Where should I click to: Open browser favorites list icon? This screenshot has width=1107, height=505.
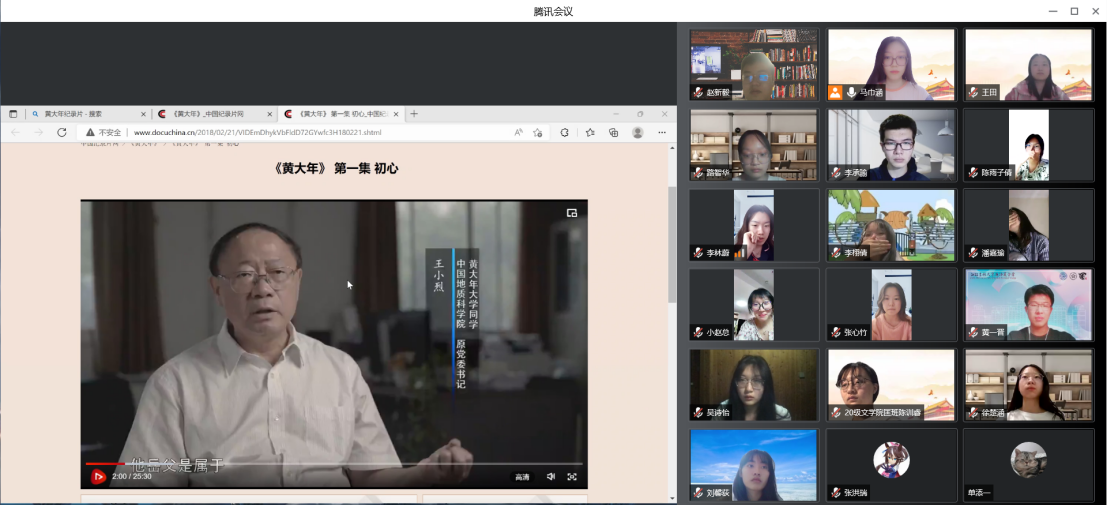coord(590,132)
